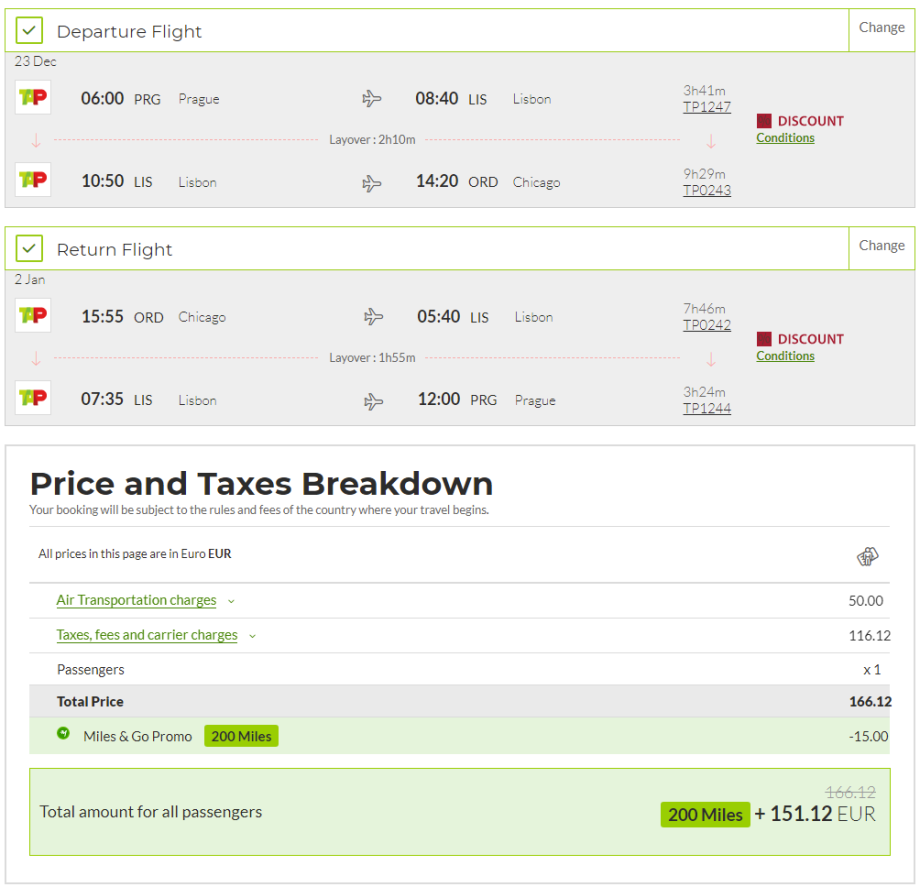Click the currency converter money icon

[867, 556]
